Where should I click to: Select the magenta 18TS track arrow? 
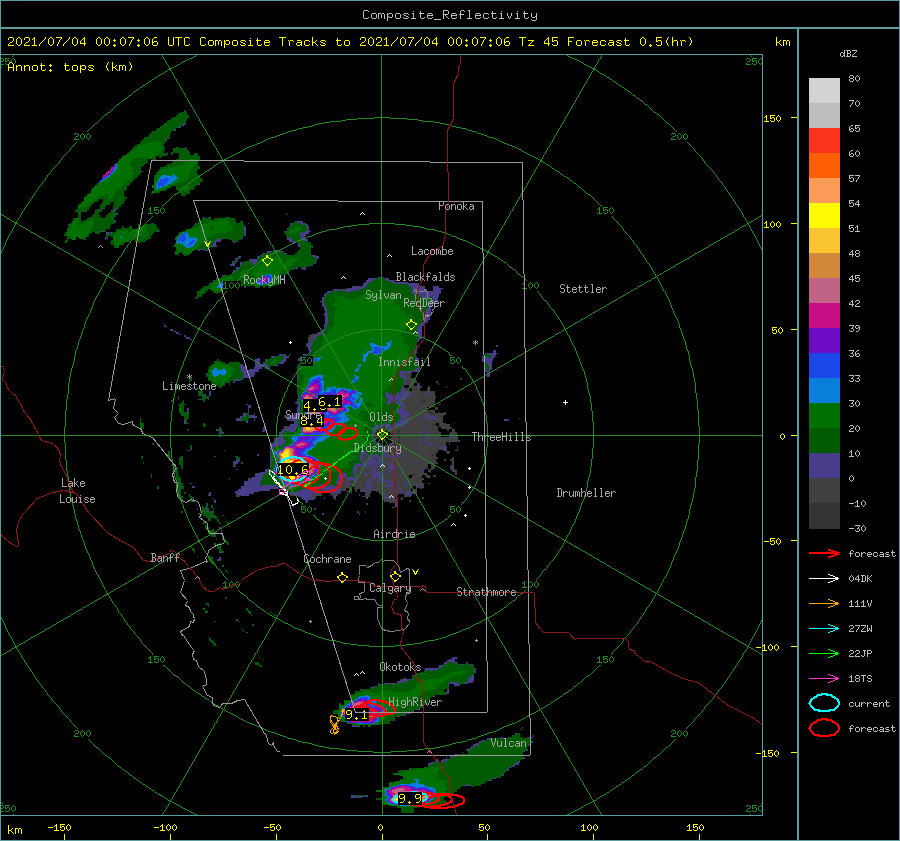pos(824,678)
